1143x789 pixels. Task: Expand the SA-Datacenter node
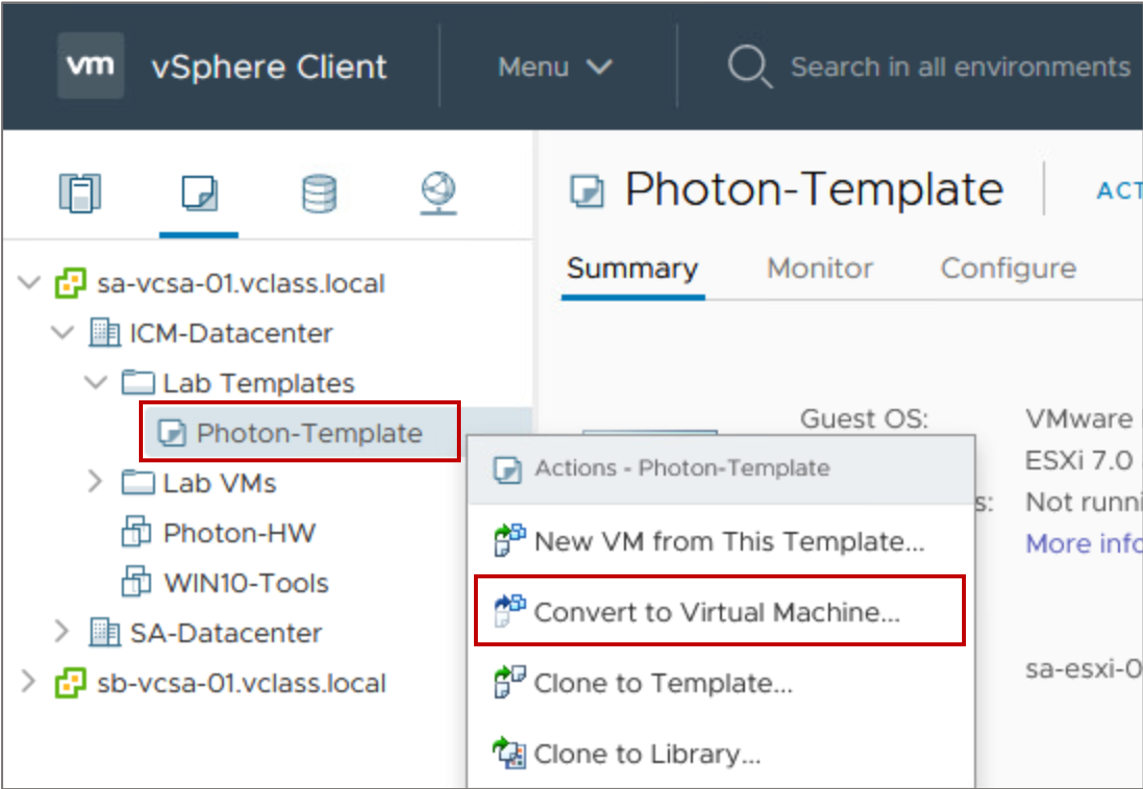tap(63, 631)
